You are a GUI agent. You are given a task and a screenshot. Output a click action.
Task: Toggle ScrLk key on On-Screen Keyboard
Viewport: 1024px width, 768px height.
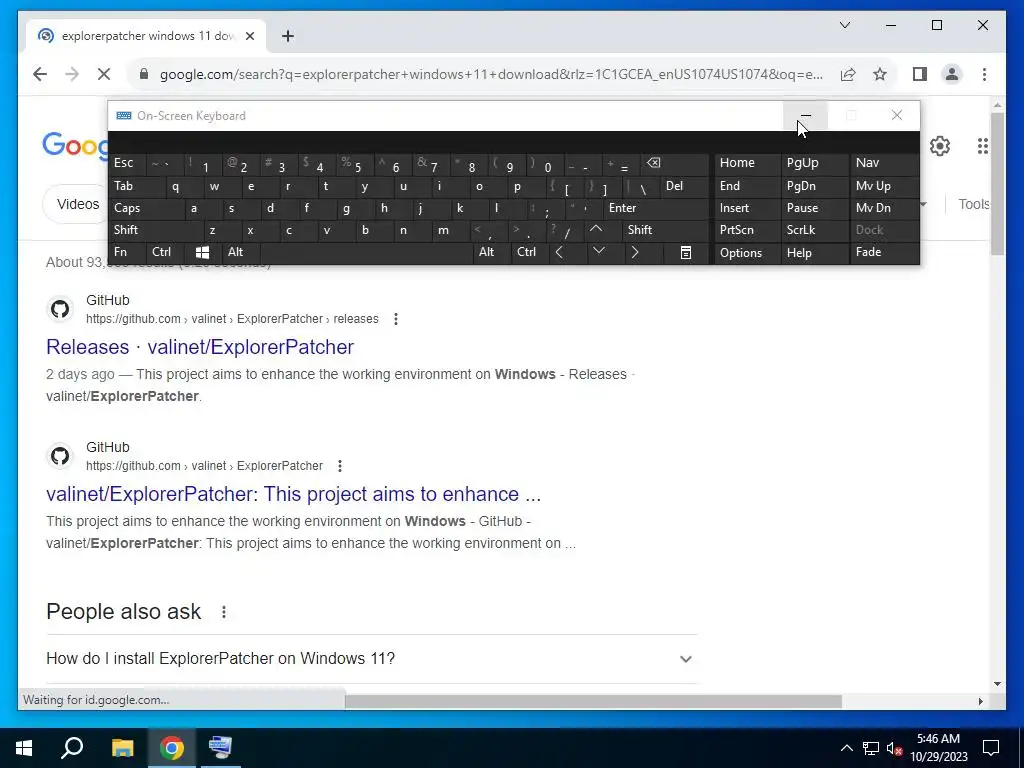[814, 230]
